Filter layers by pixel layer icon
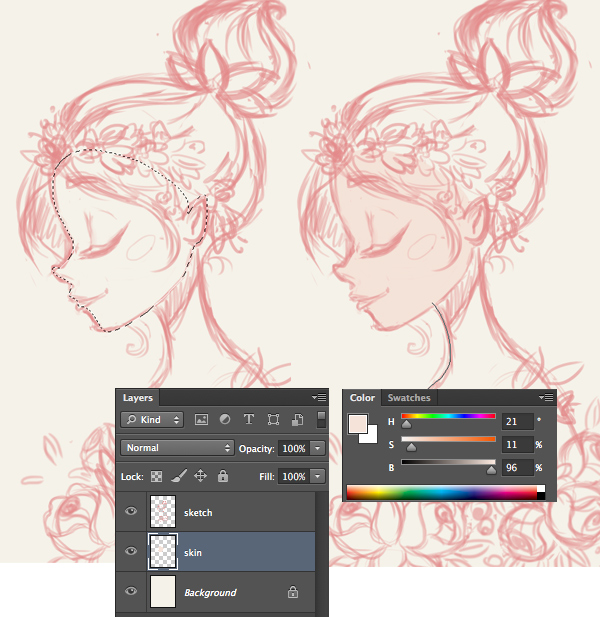This screenshot has width=600, height=619. (201, 419)
